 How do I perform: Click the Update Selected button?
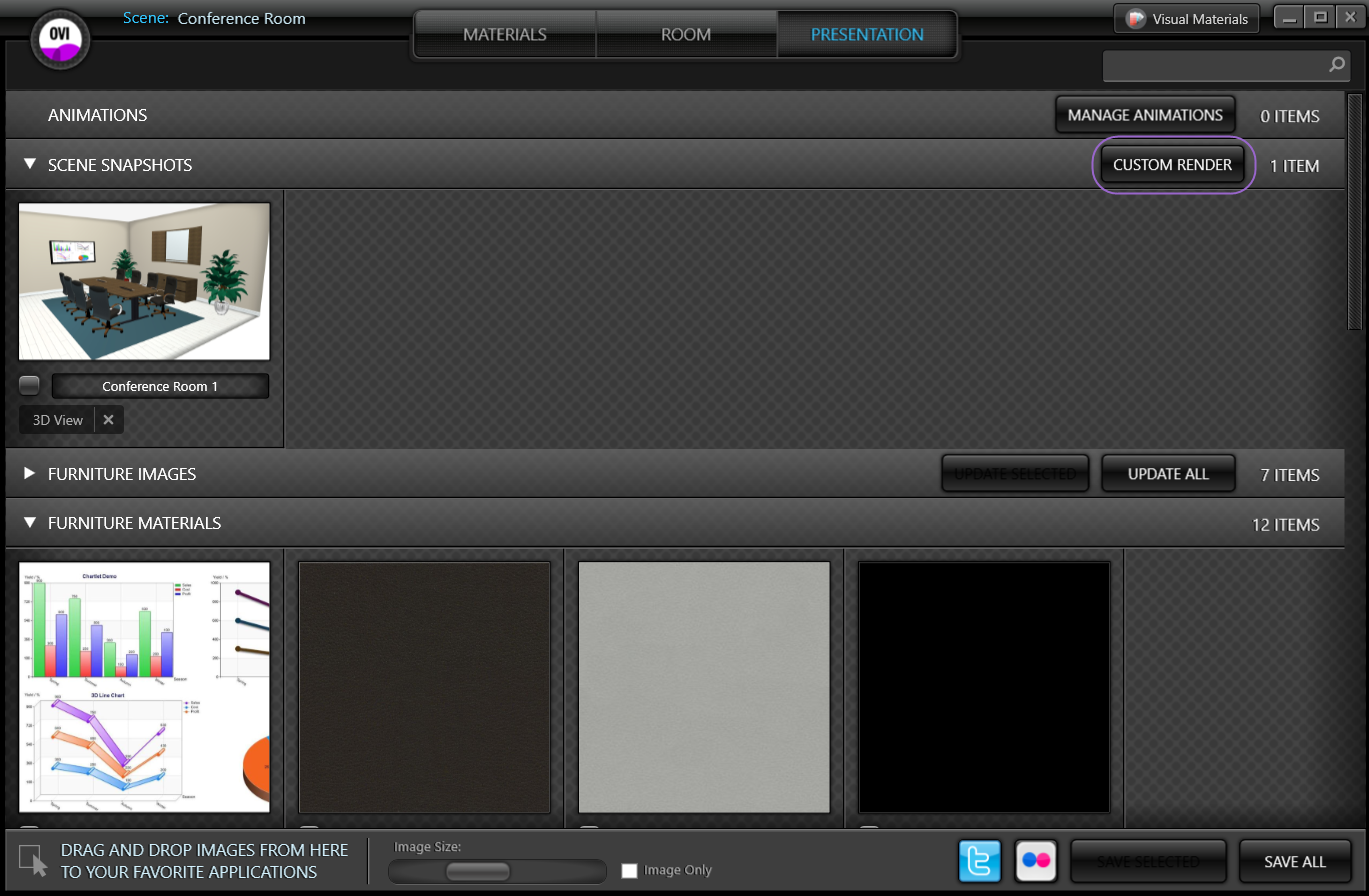(1015, 474)
